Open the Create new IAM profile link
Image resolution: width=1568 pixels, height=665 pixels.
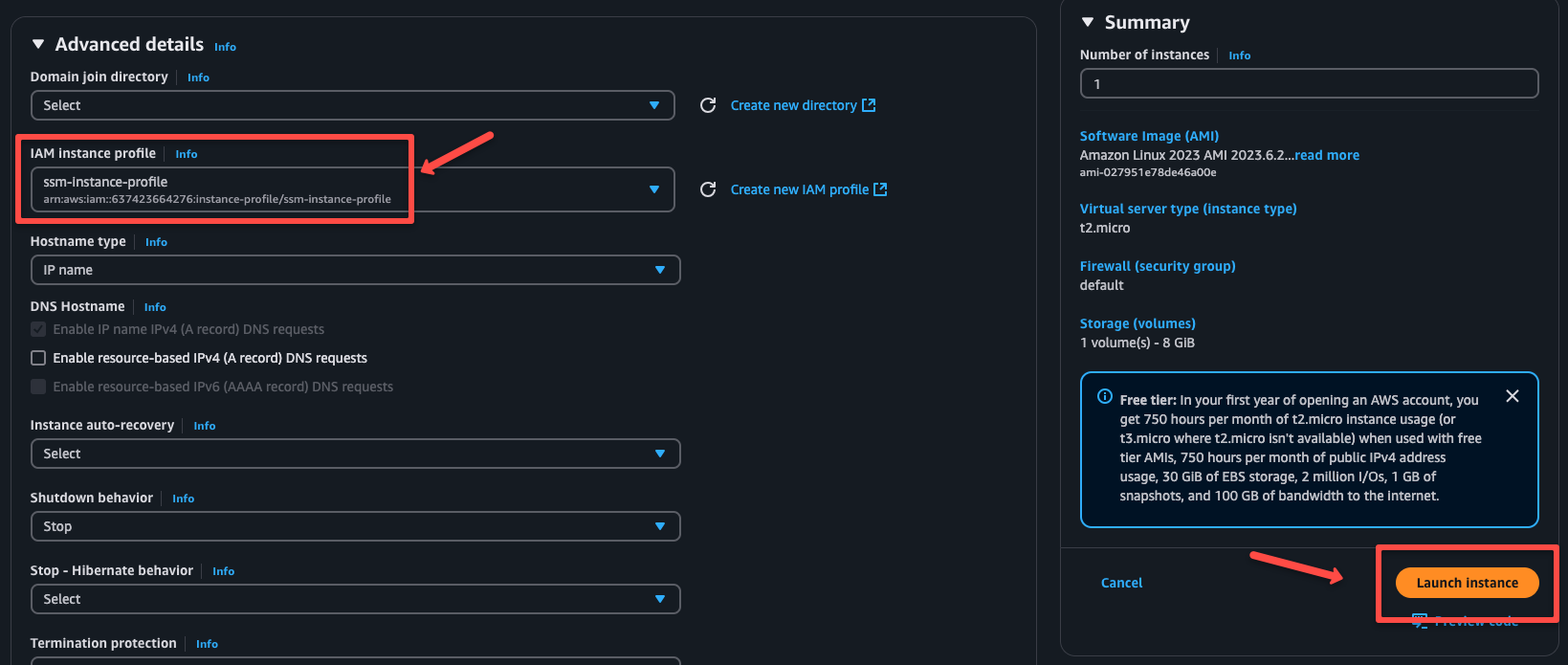tap(800, 189)
